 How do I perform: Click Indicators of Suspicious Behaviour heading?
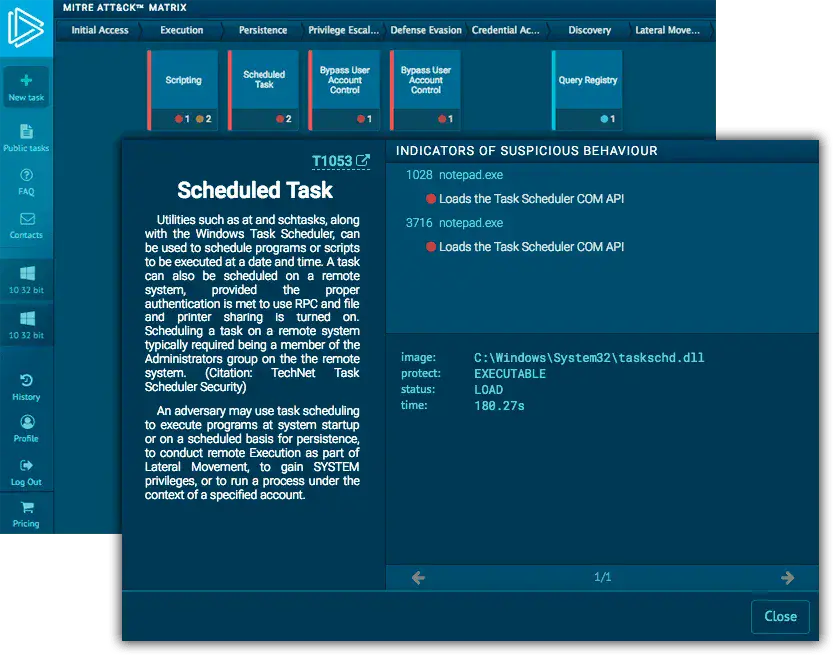point(526,151)
